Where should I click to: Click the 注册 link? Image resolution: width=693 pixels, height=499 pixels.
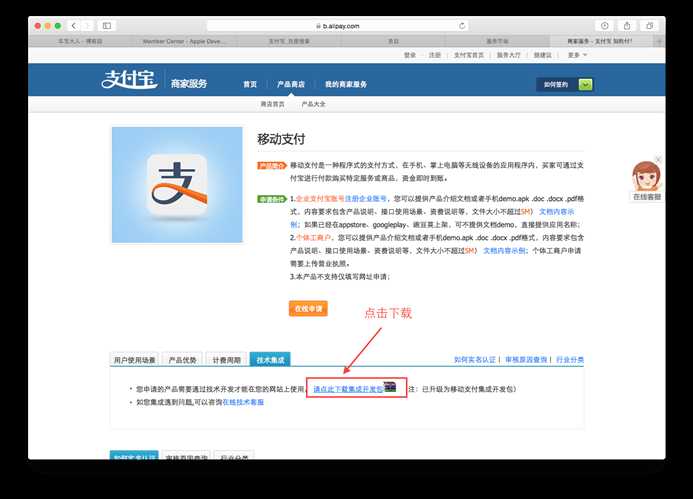tap(434, 55)
